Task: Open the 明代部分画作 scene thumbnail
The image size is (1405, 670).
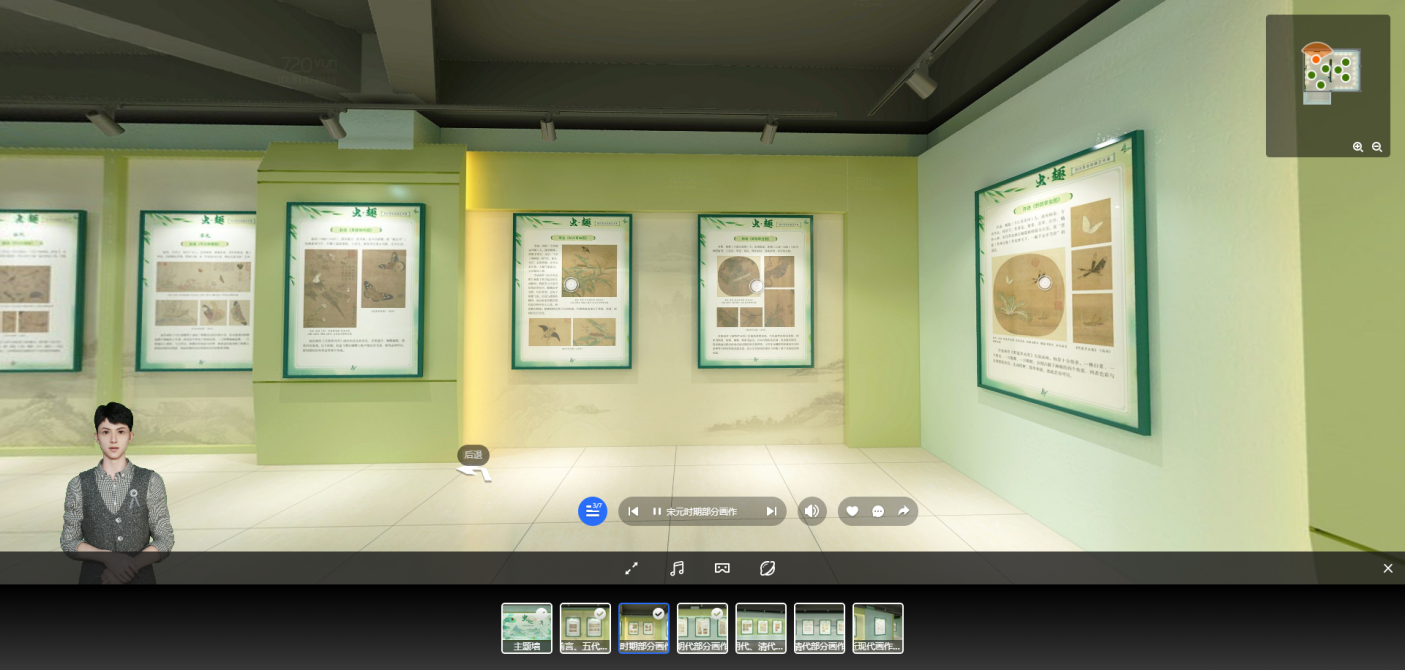Action: [x=702, y=628]
